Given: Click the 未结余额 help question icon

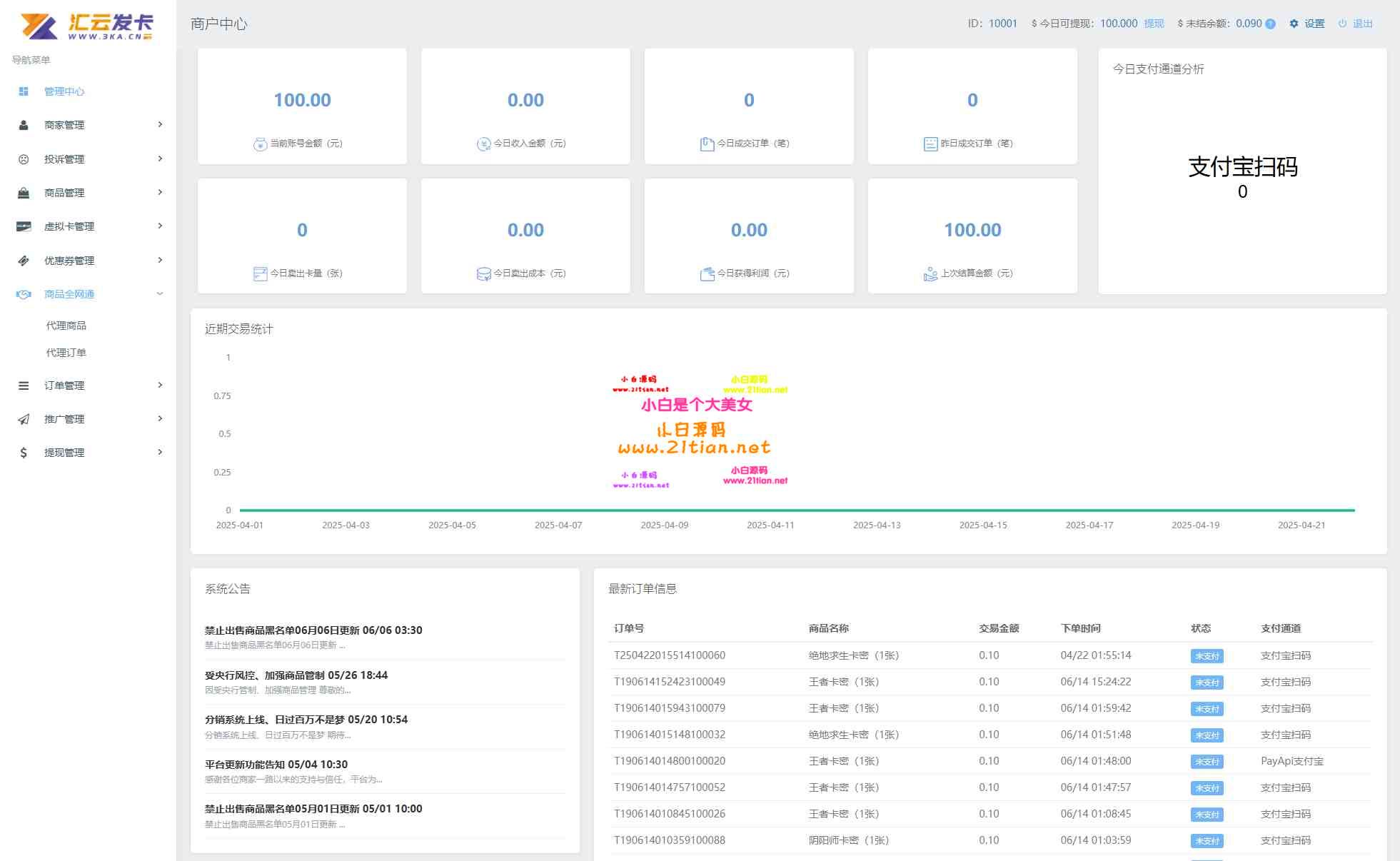Looking at the screenshot, I should tap(1270, 24).
